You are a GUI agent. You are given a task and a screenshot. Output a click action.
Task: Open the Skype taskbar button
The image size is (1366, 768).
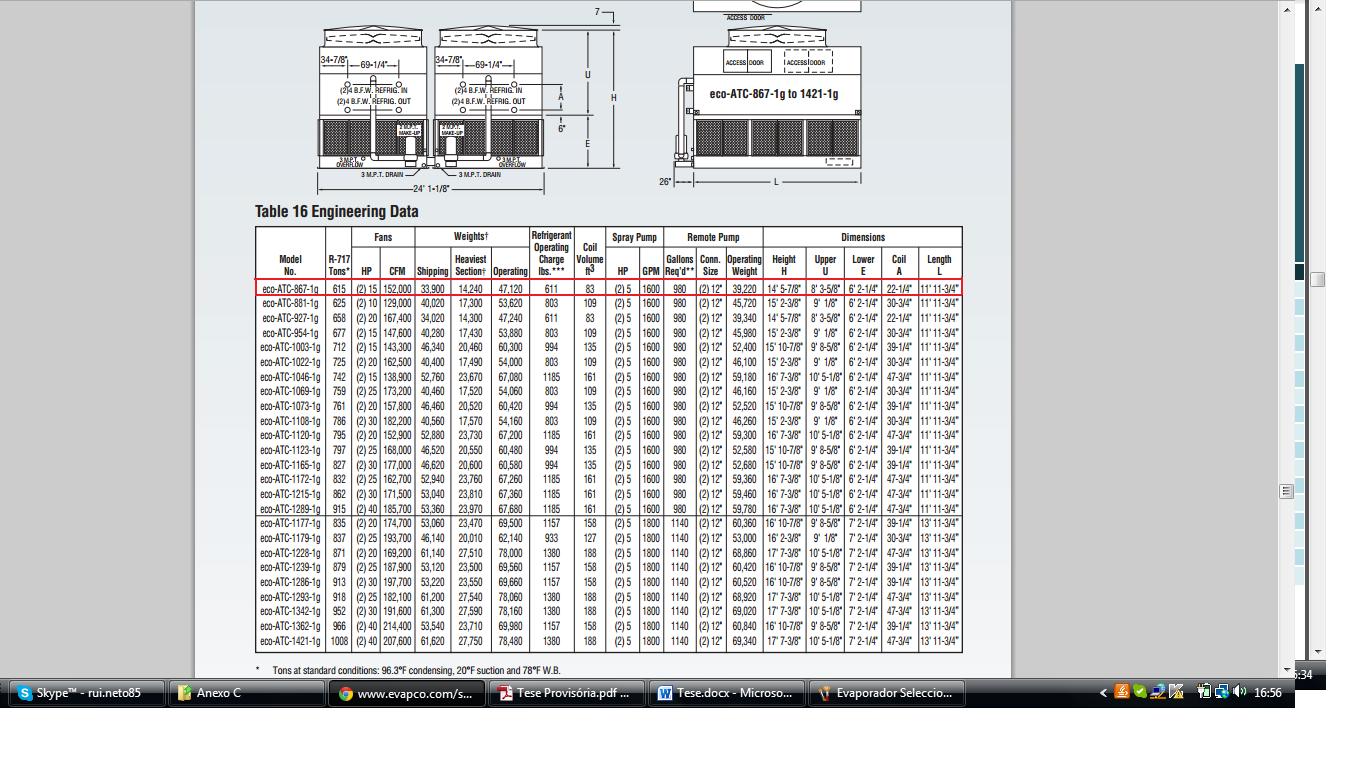[87, 693]
